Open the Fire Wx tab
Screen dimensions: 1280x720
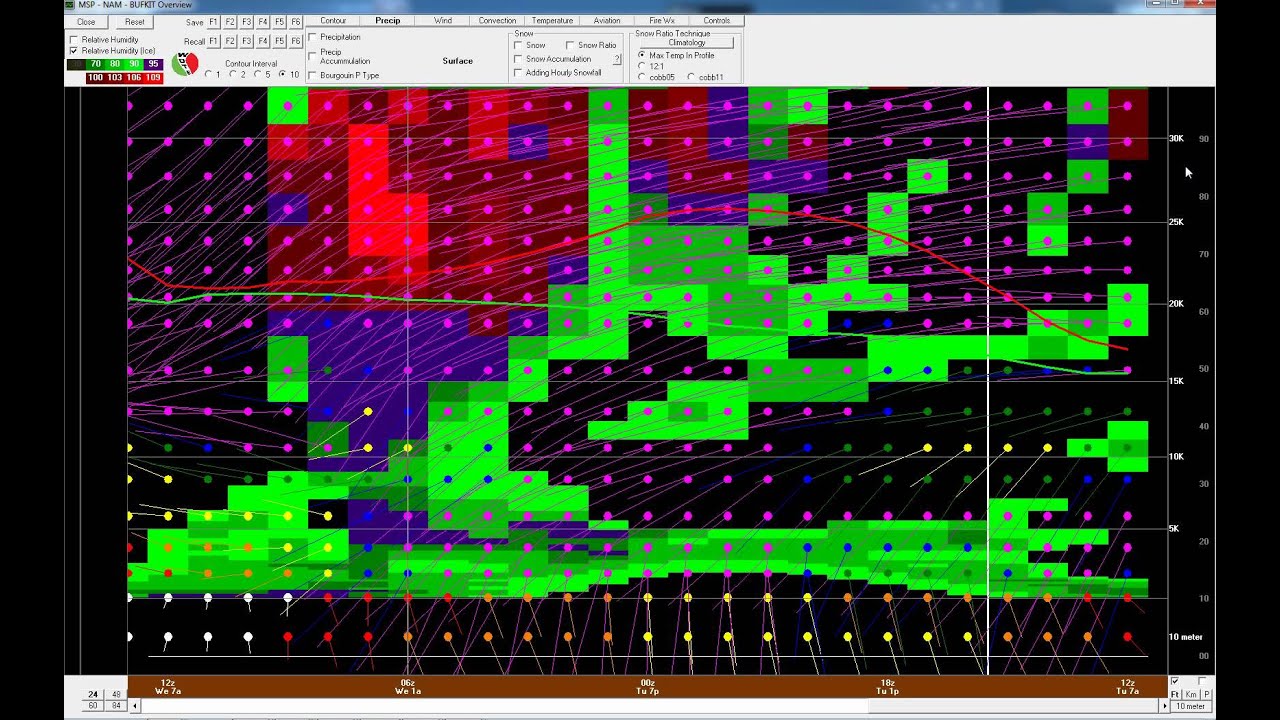(x=662, y=21)
